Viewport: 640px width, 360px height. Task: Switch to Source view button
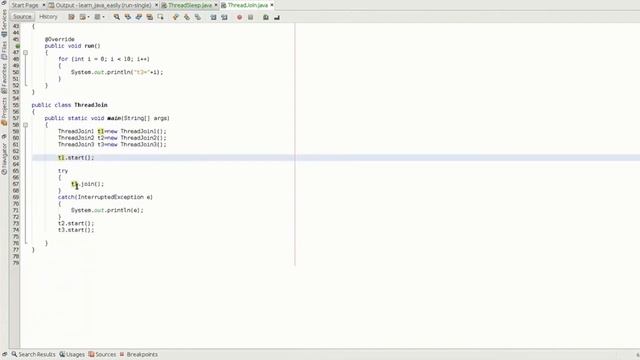(22, 17)
